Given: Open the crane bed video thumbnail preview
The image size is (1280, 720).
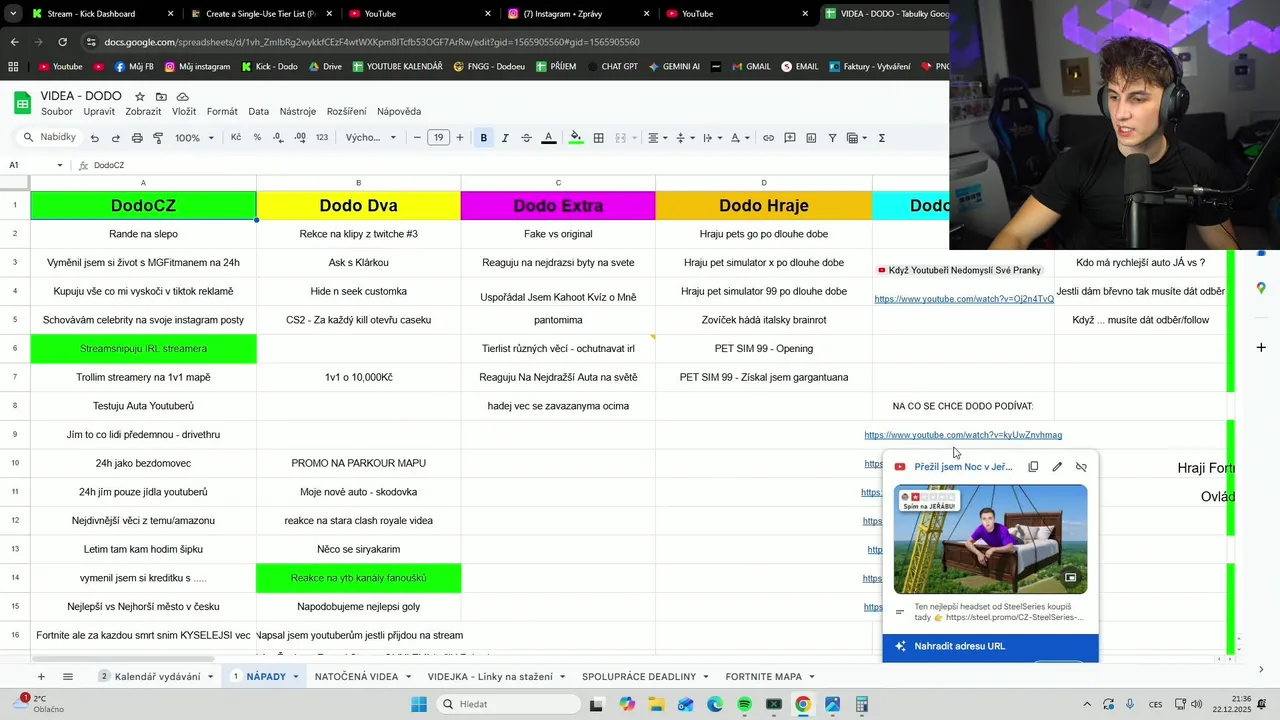Looking at the screenshot, I should pyautogui.click(x=990, y=540).
